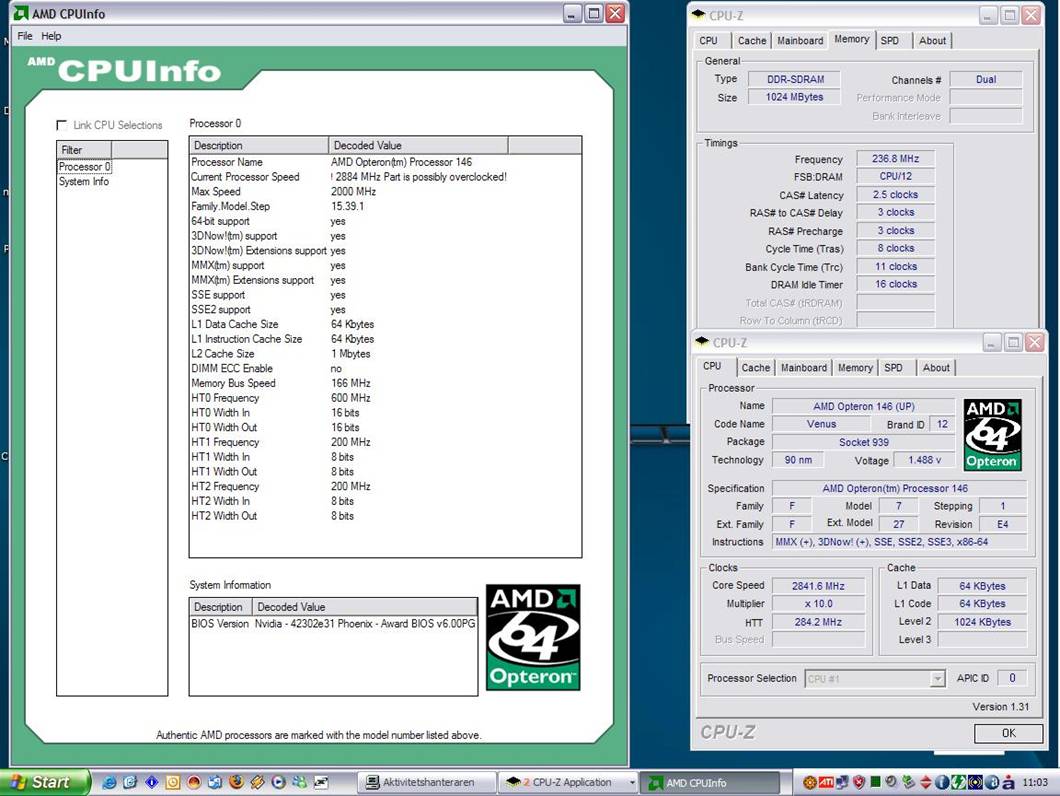Open the wireless signal tray icon

point(975,782)
